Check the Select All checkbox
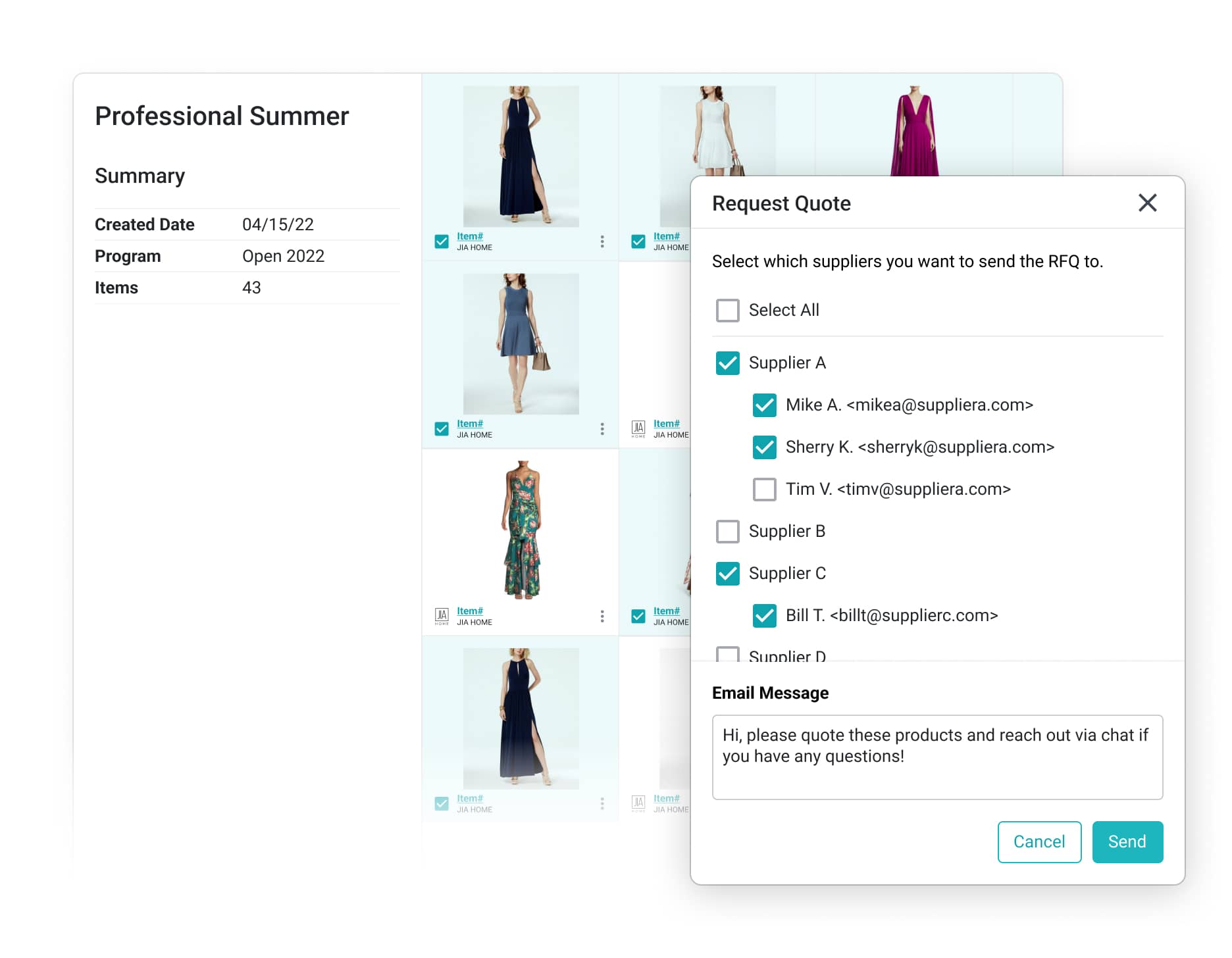The image size is (1232, 958). tap(727, 310)
